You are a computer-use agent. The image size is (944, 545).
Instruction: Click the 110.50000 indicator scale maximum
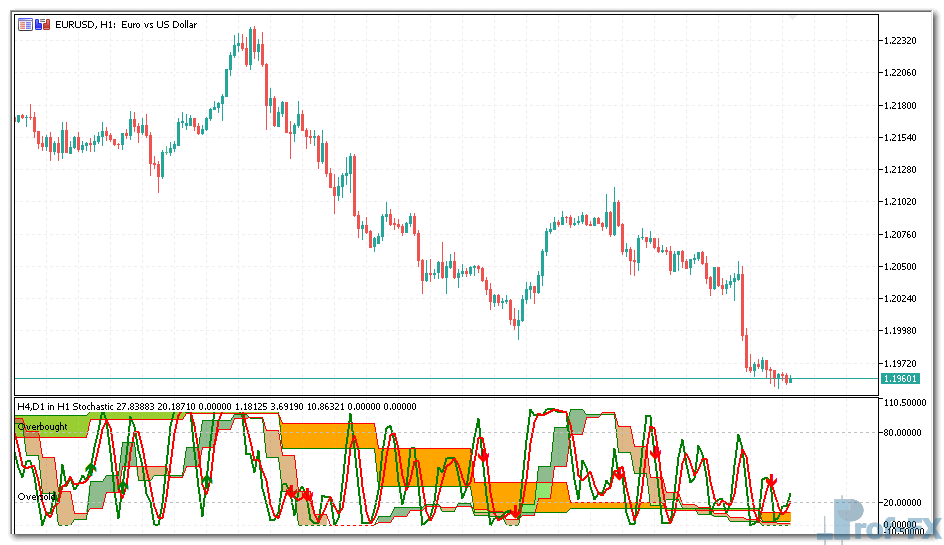click(x=900, y=402)
